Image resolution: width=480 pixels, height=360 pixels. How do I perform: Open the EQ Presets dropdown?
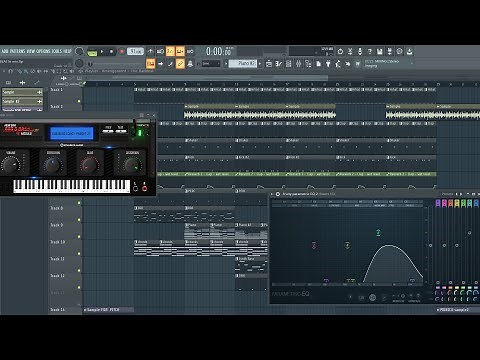click(x=448, y=194)
